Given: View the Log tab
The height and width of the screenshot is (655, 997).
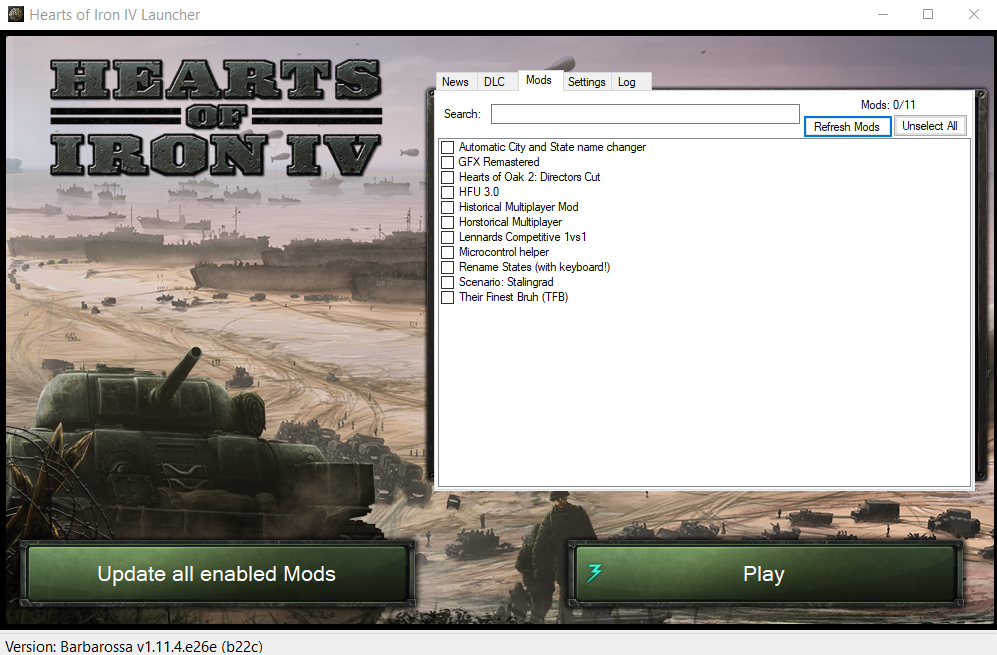Looking at the screenshot, I should (626, 81).
